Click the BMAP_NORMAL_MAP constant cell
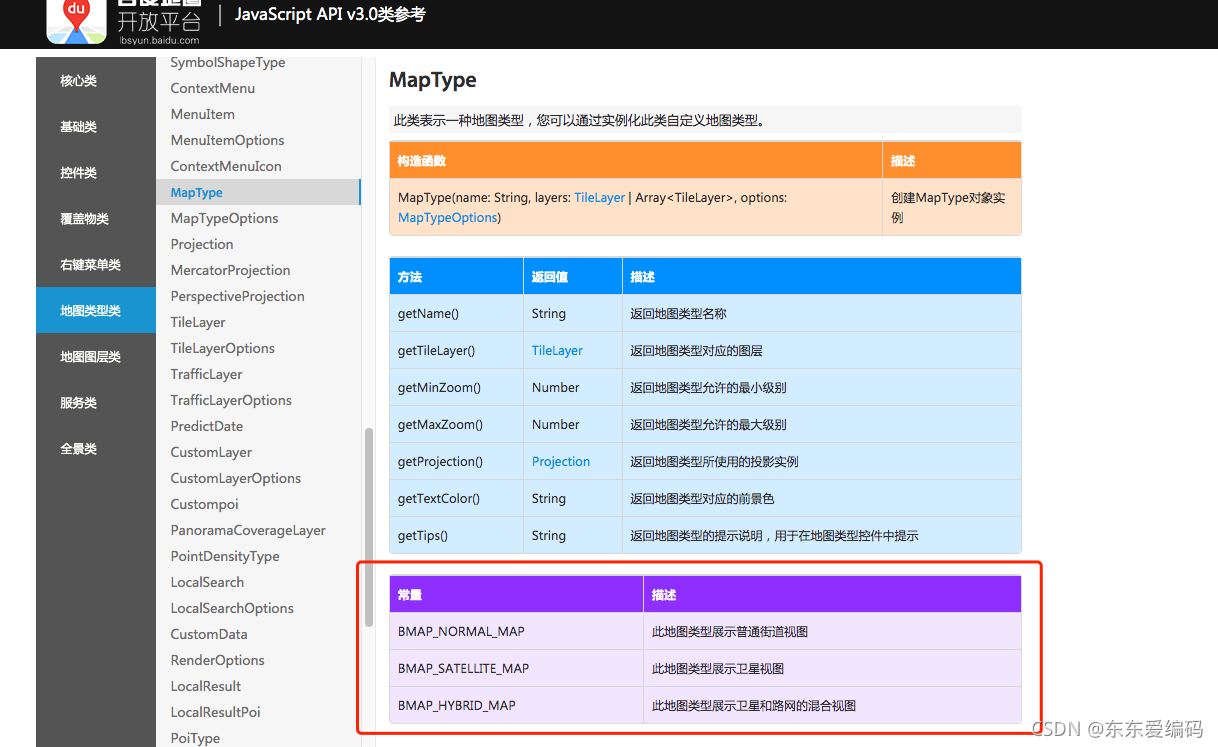The height and width of the screenshot is (747, 1218). (517, 631)
